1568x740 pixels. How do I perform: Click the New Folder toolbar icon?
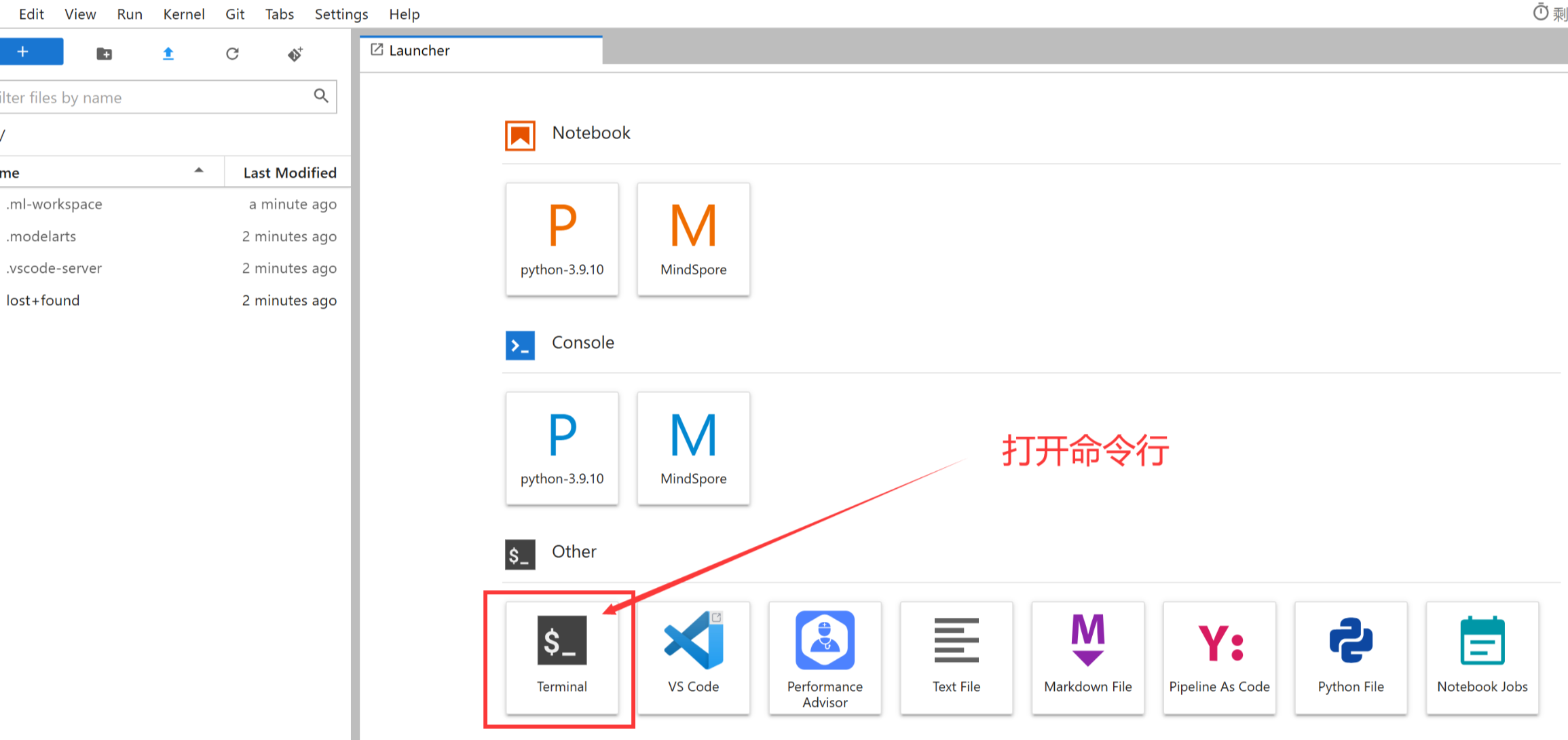tap(104, 54)
